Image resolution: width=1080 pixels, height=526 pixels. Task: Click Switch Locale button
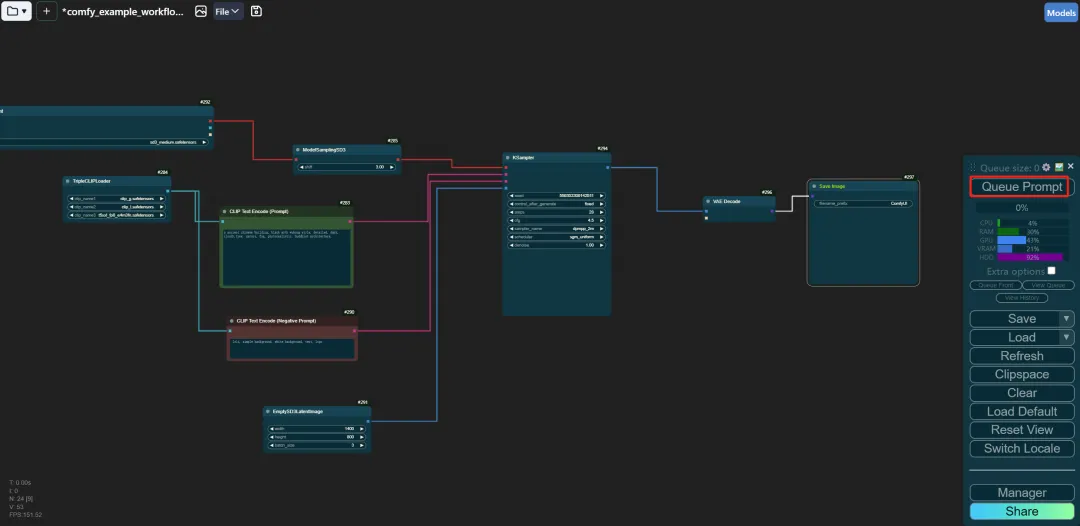[1021, 448]
